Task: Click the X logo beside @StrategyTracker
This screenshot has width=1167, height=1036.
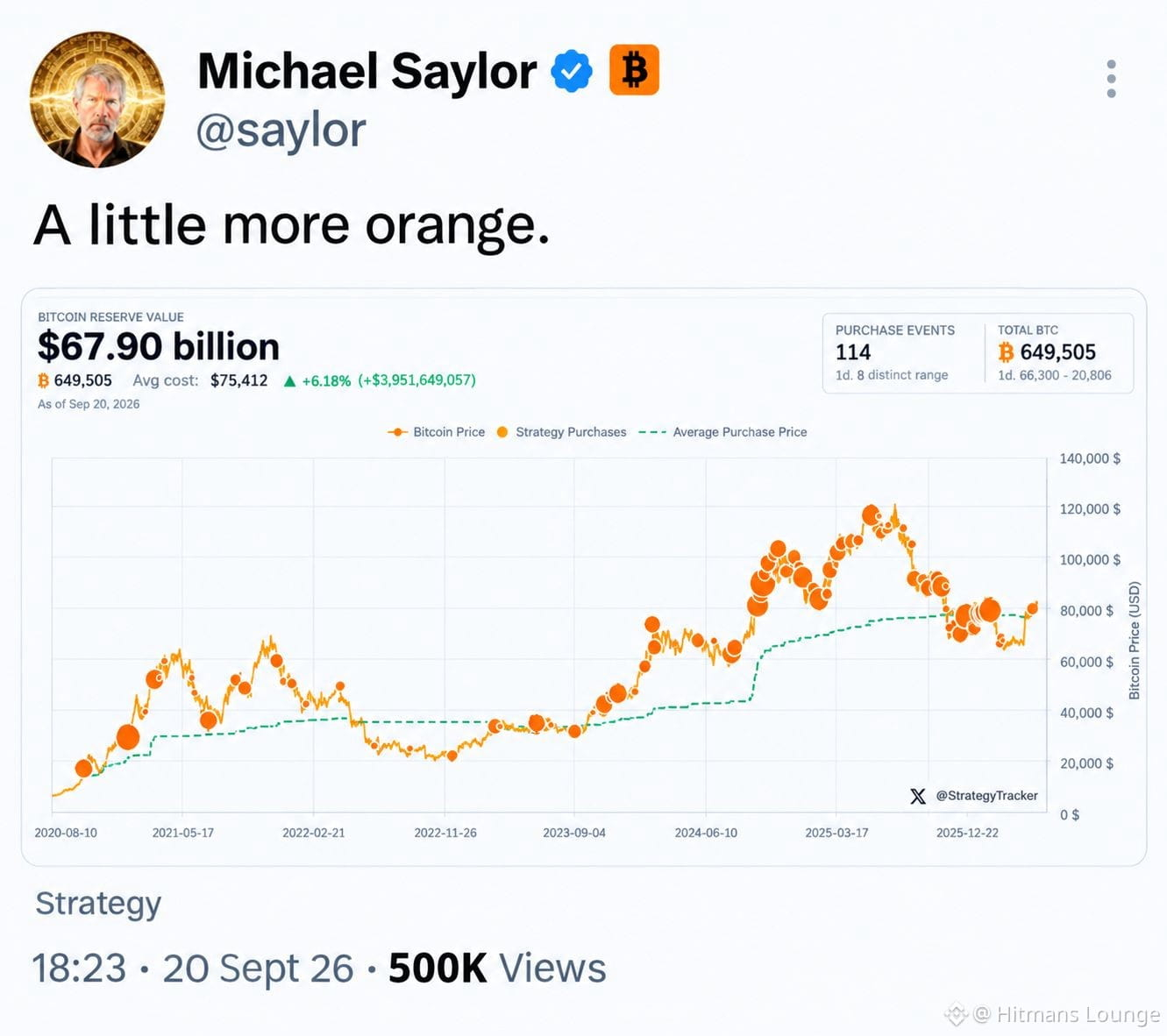Action: point(918,796)
